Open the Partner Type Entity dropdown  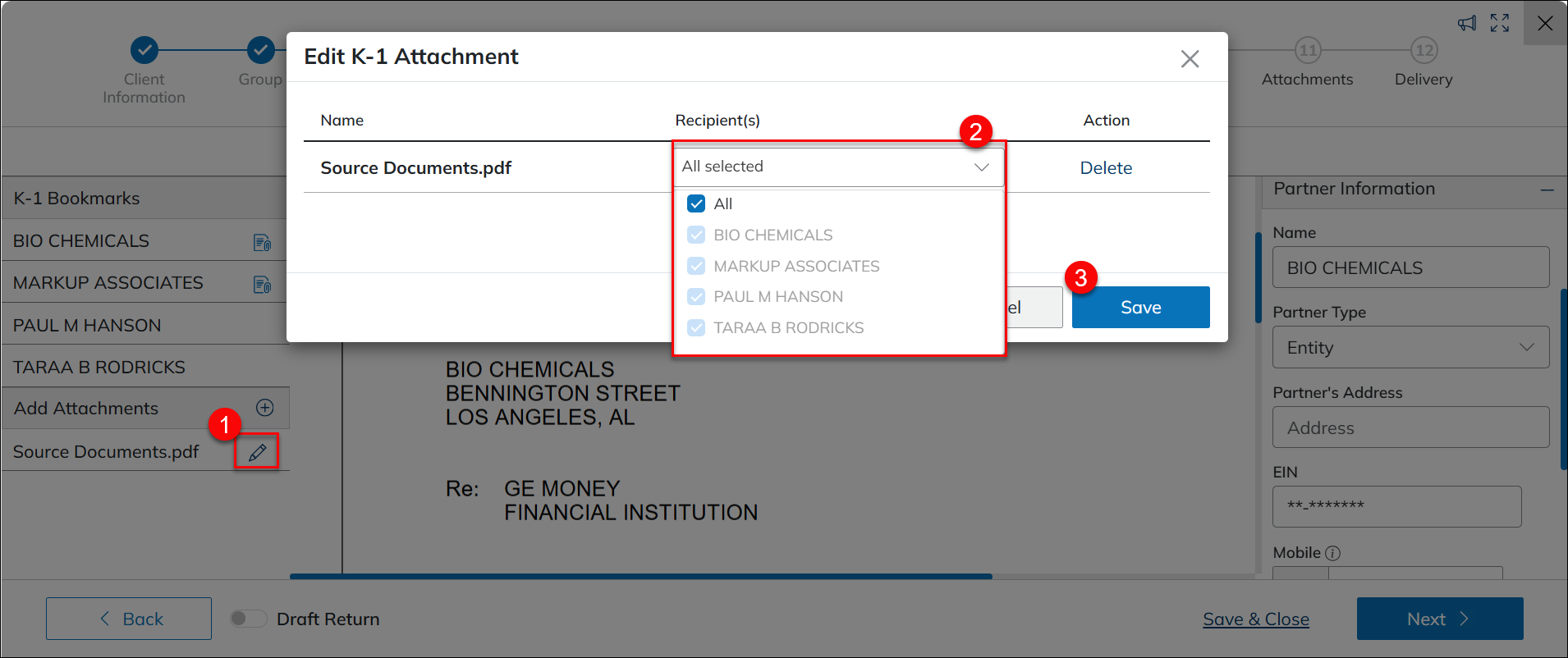pos(1410,347)
